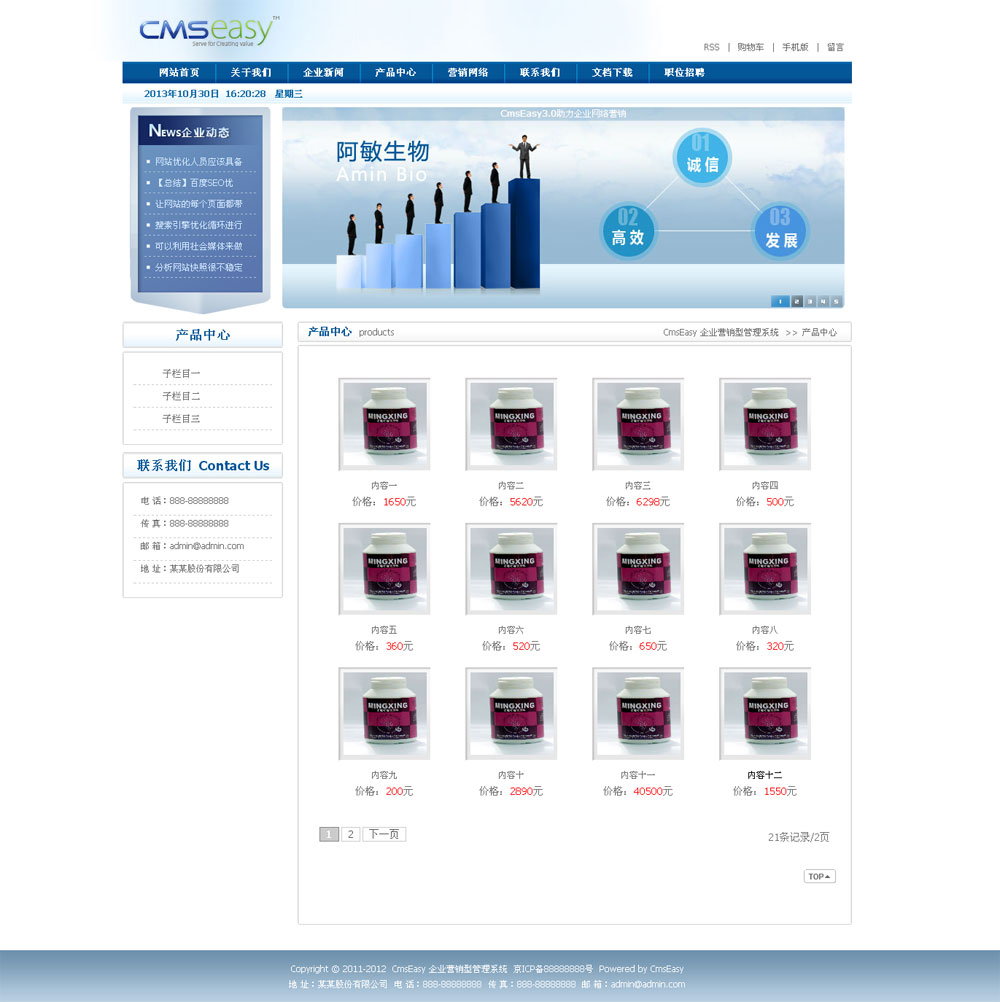
Task: Select 子栏目一 in product sidebar
Action: pyautogui.click(x=181, y=373)
